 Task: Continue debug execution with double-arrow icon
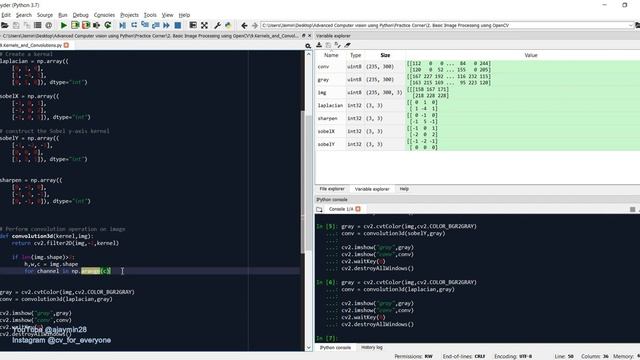coord(167,25)
